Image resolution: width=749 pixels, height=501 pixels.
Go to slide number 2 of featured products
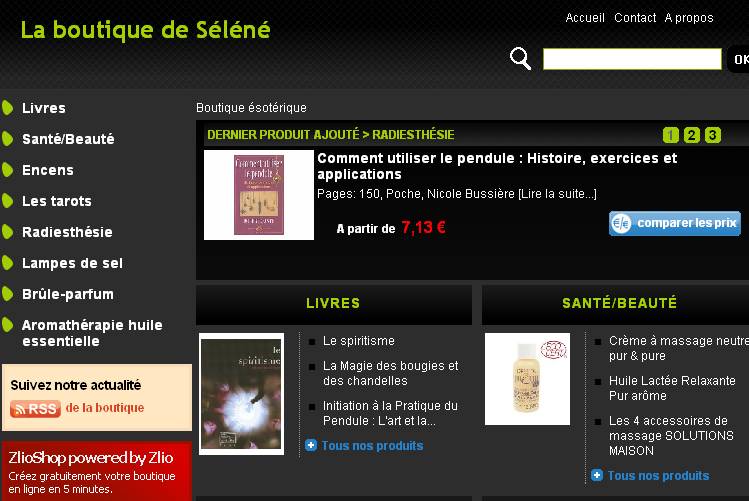tap(691, 135)
